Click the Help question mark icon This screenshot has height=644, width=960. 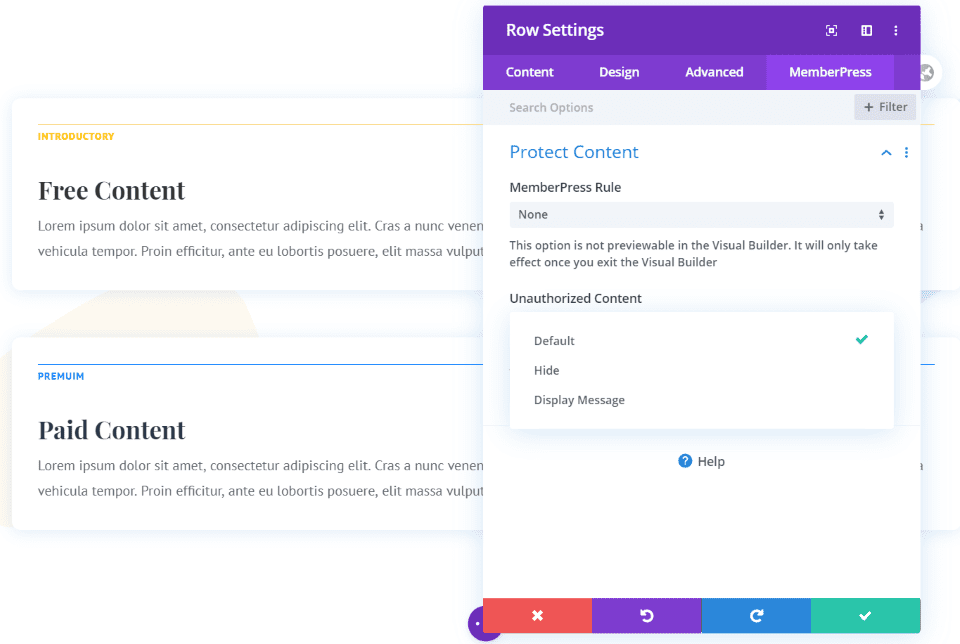(684, 461)
